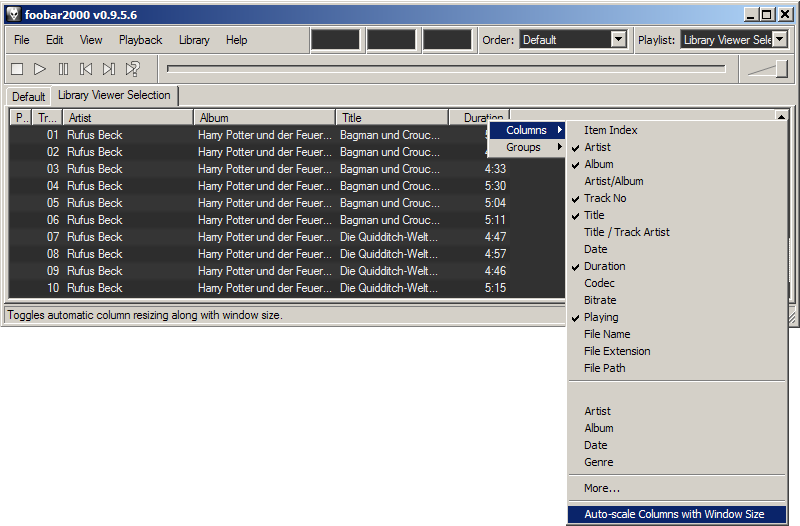The image size is (800, 526).
Task: Click playlist scrollbar up arrow
Action: coord(781,116)
